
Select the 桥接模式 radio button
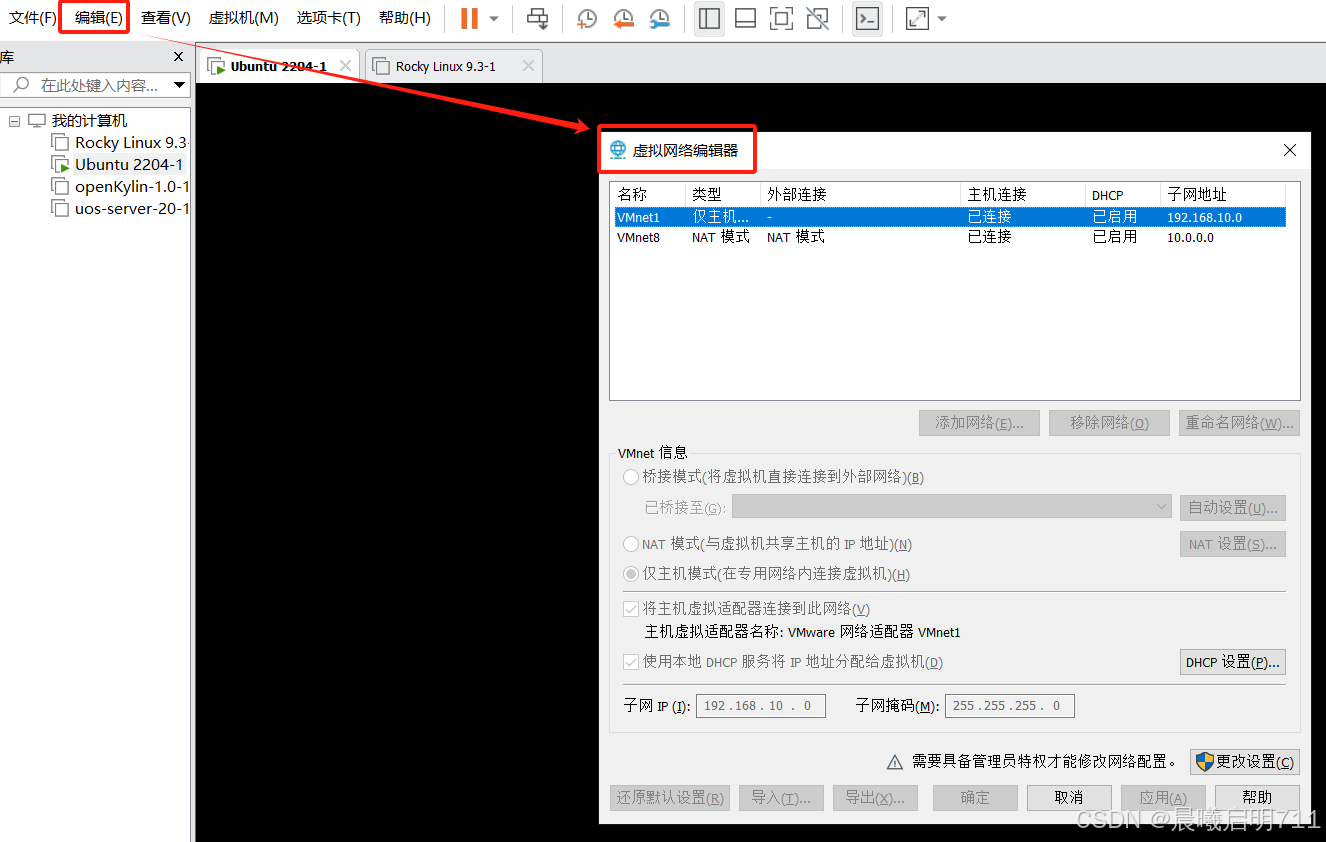tap(631, 477)
